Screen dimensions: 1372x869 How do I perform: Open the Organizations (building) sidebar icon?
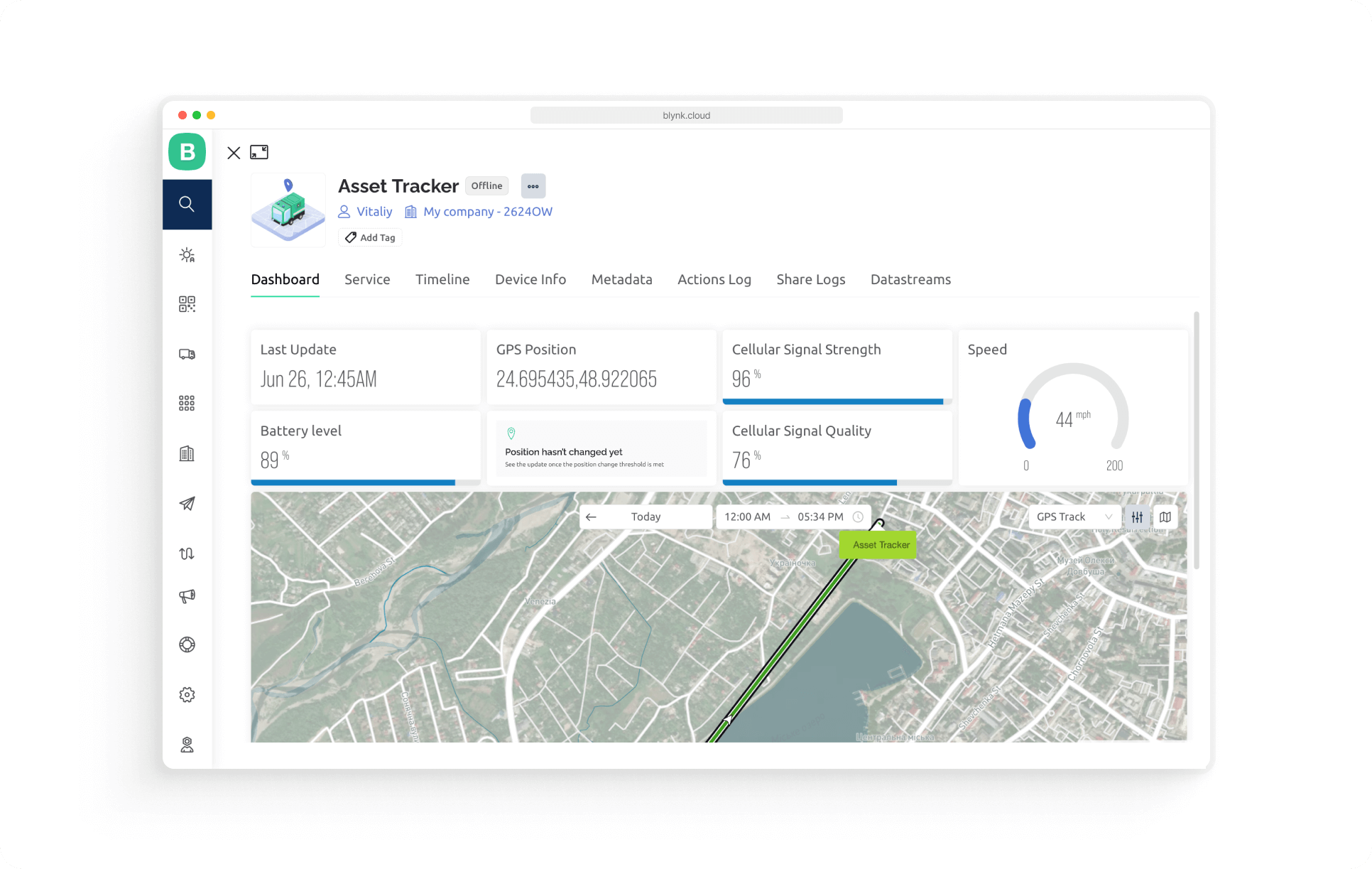click(187, 453)
